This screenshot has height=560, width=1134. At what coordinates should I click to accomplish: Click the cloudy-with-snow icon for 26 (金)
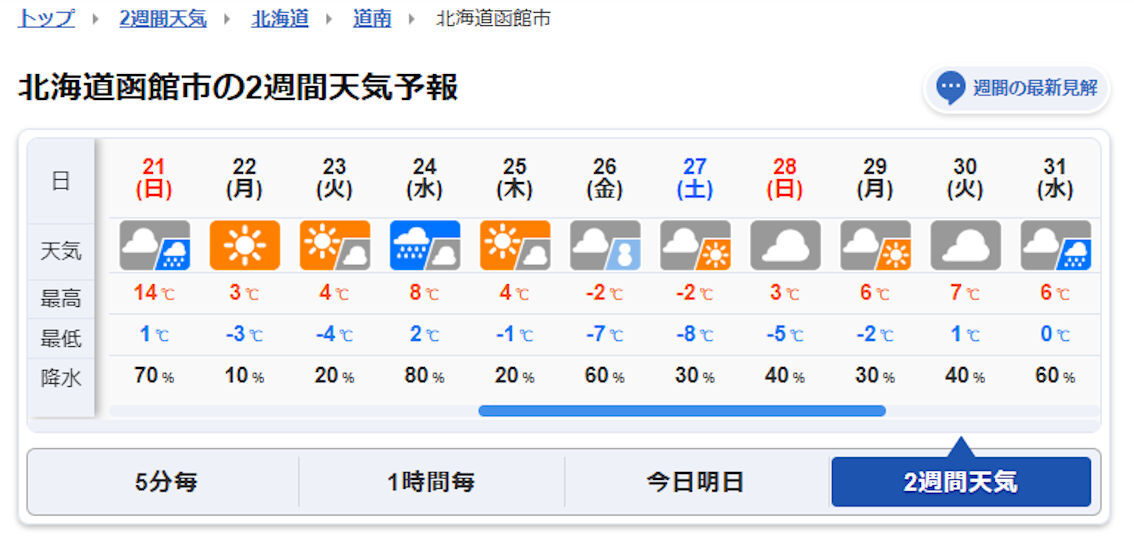click(605, 245)
